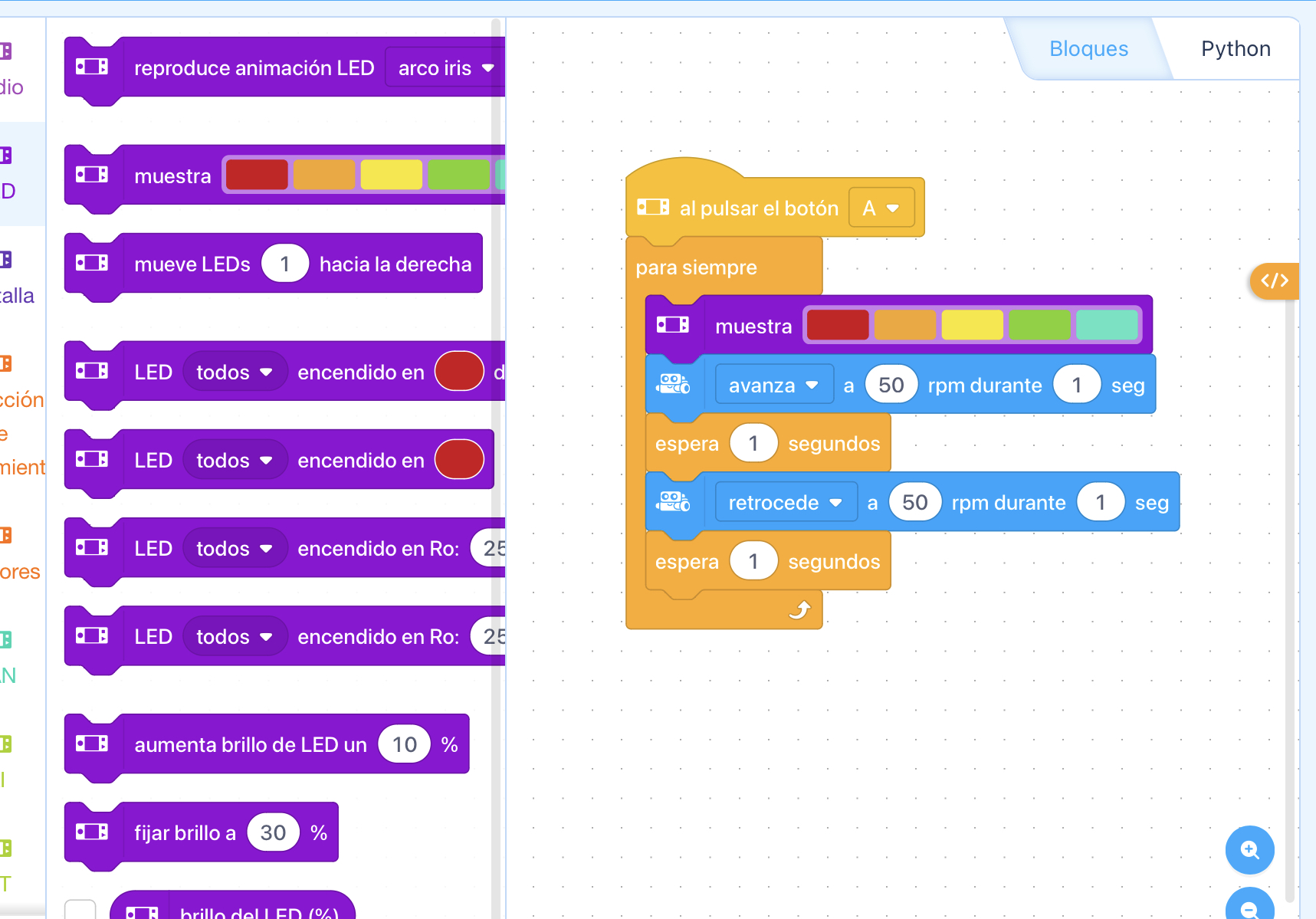Click the orange code view toggle icon
The image size is (1316, 919).
(1275, 281)
